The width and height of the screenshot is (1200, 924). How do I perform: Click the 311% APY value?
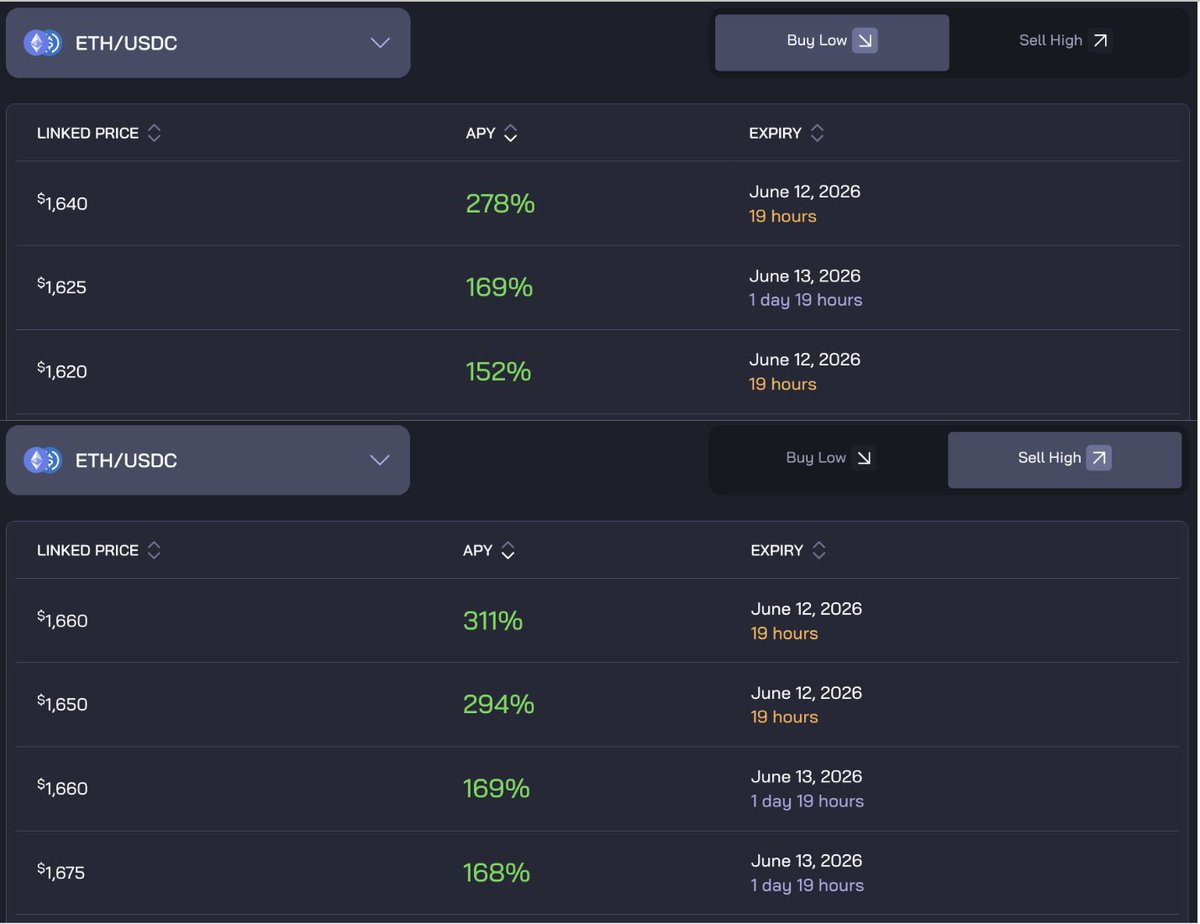[x=493, y=621]
